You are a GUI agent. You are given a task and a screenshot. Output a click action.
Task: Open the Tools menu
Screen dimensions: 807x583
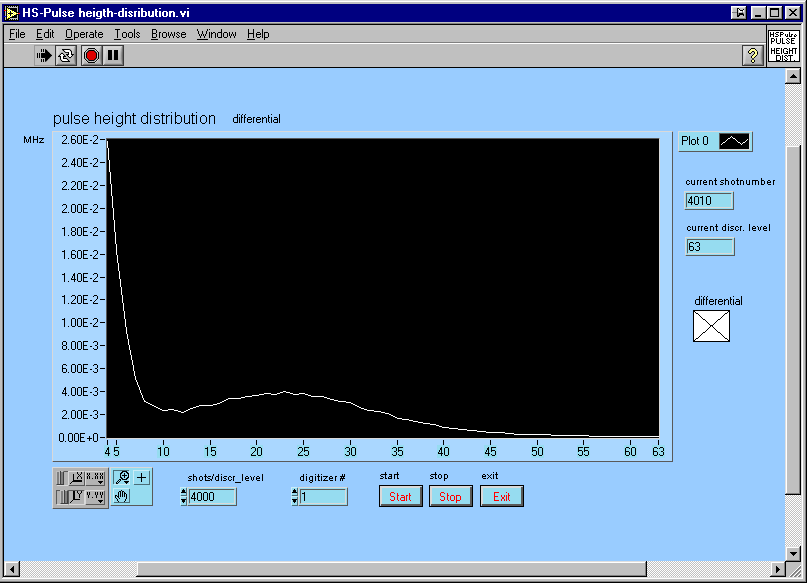tap(127, 34)
